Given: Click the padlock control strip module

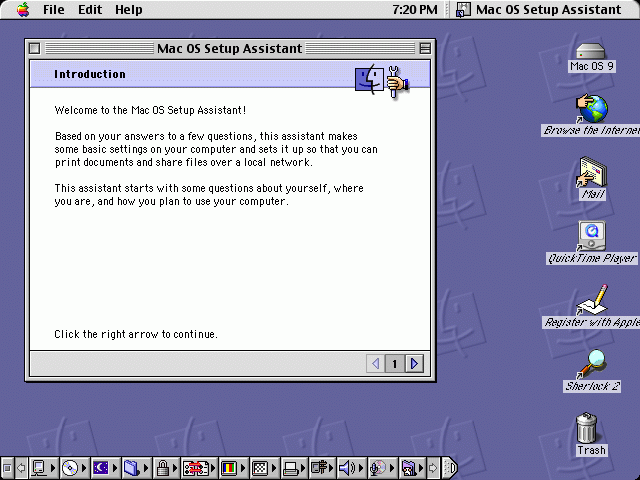Looking at the screenshot, I should coord(162,467).
